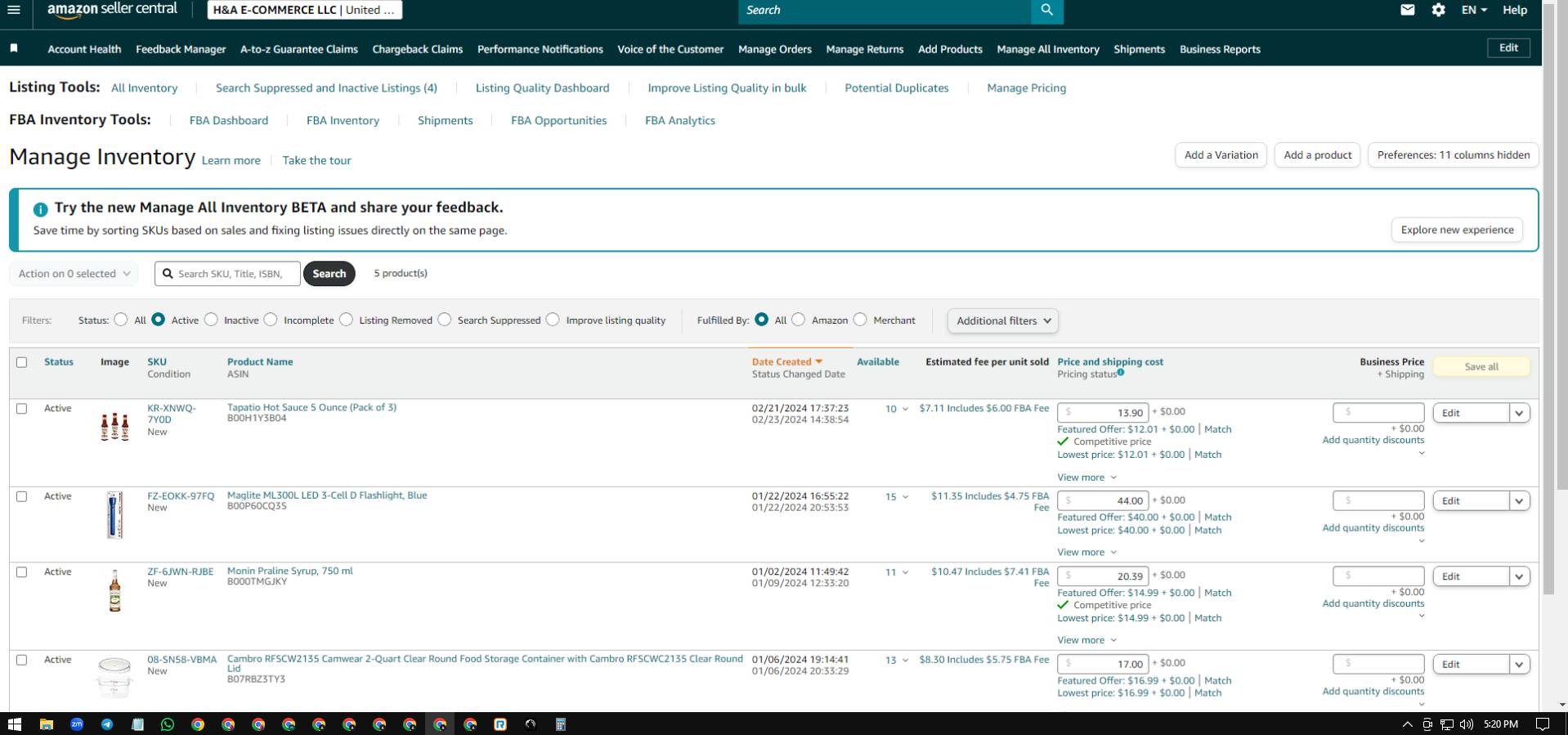Expand the available quantity chevron showing 10
Image resolution: width=1568 pixels, height=735 pixels.
905,409
